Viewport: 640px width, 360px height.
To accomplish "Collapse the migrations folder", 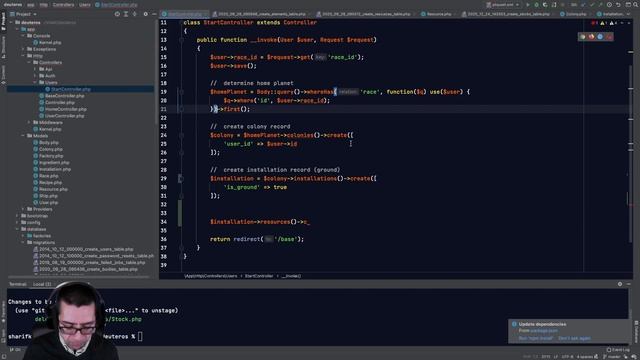I will point(24,242).
